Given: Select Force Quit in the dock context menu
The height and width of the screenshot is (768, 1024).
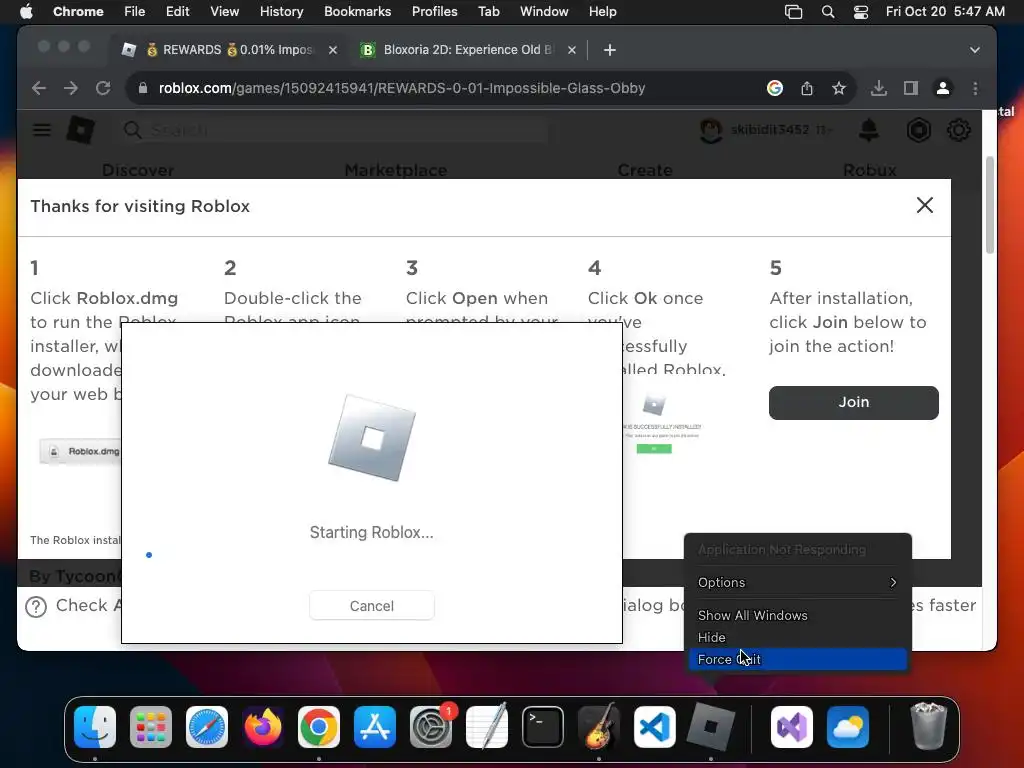Looking at the screenshot, I should tap(797, 660).
